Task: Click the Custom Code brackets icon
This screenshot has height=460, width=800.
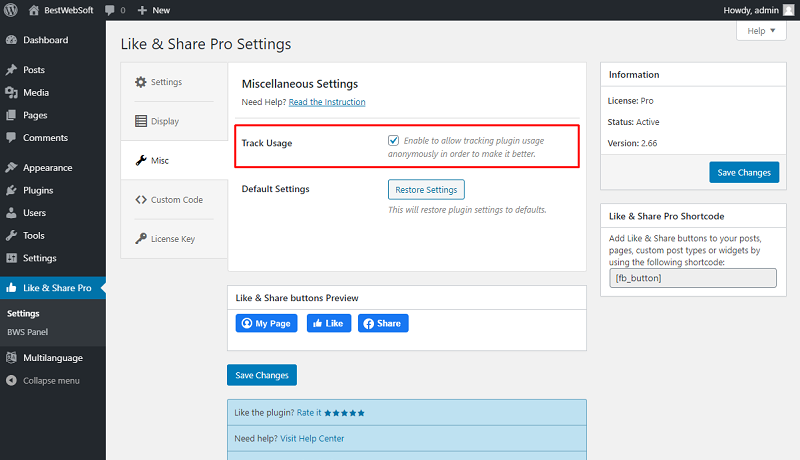Action: 141,199
